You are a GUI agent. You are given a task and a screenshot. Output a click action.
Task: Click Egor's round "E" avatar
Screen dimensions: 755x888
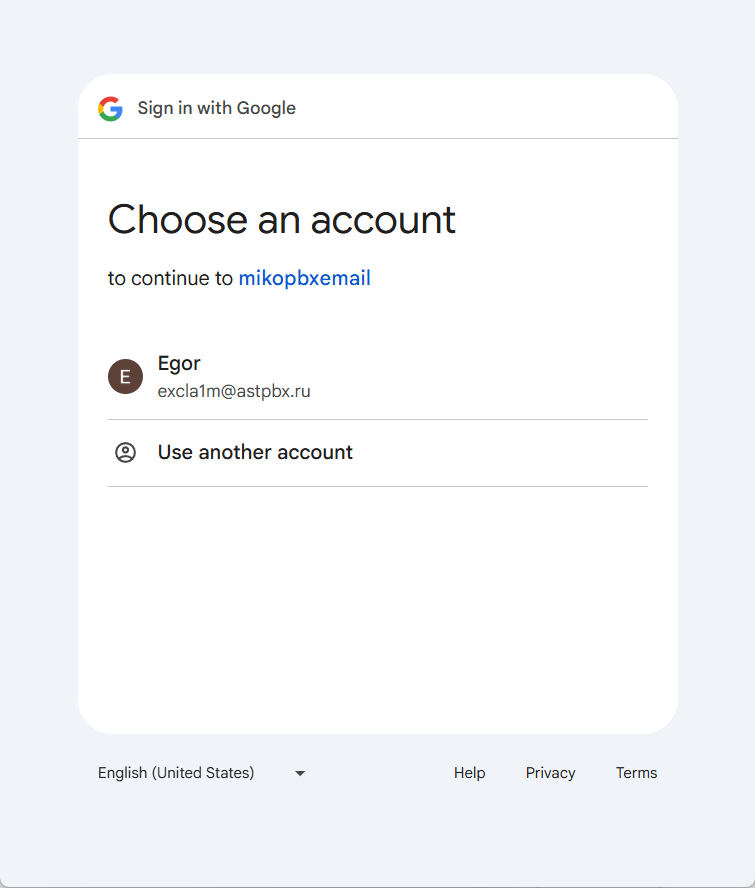coord(125,377)
